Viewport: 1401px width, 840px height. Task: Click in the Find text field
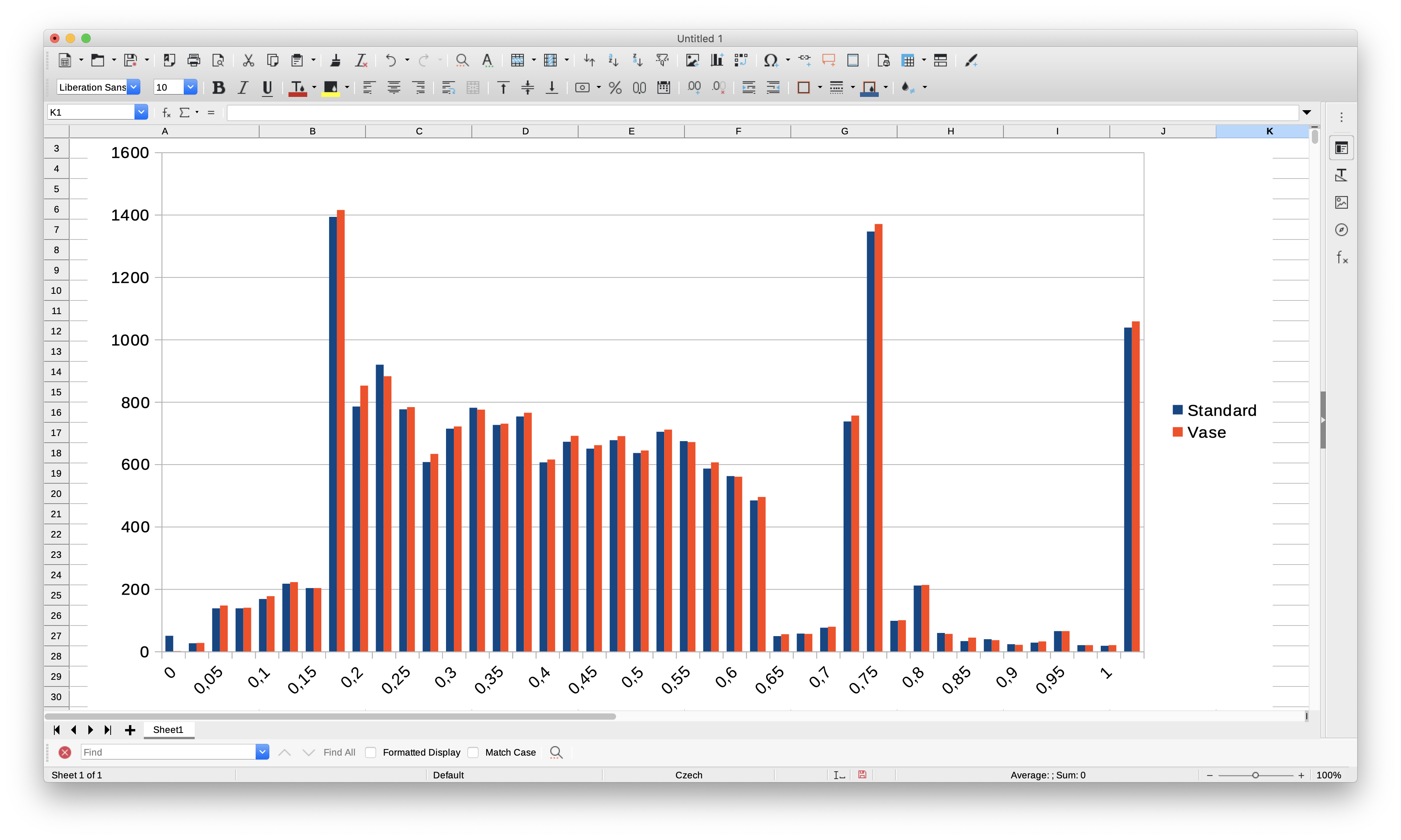click(168, 752)
